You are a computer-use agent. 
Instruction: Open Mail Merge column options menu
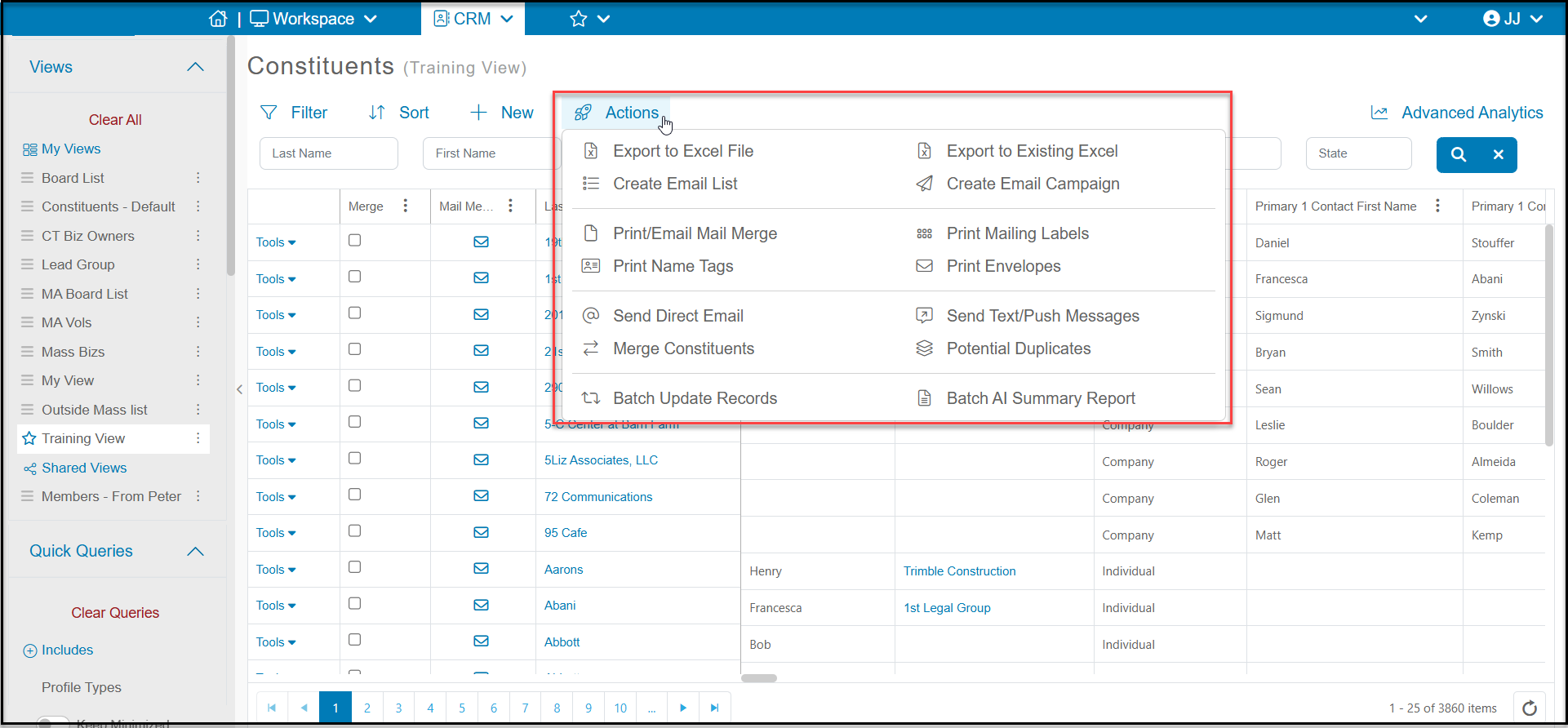(x=510, y=206)
